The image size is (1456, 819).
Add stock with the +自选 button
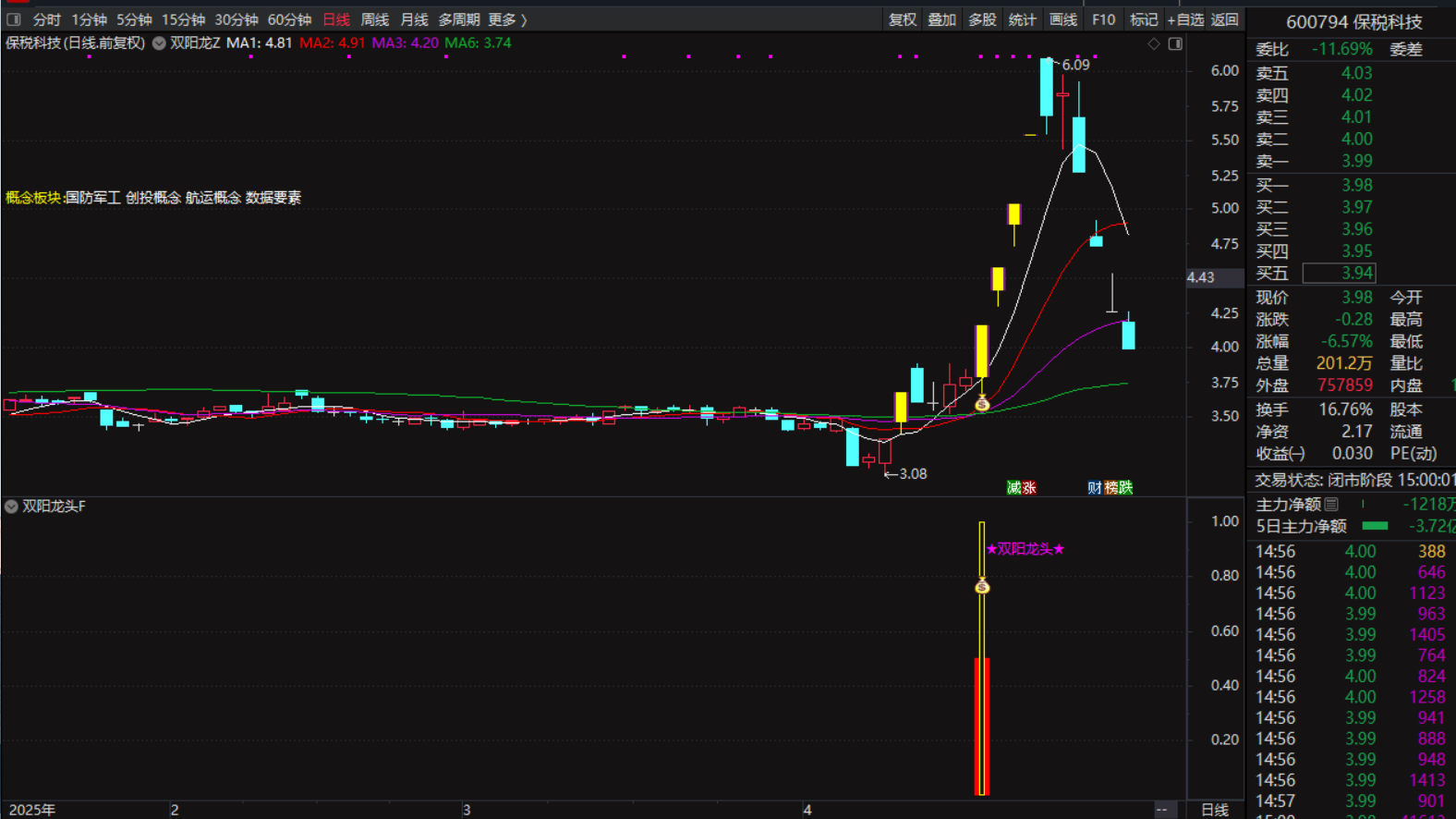tap(1185, 19)
